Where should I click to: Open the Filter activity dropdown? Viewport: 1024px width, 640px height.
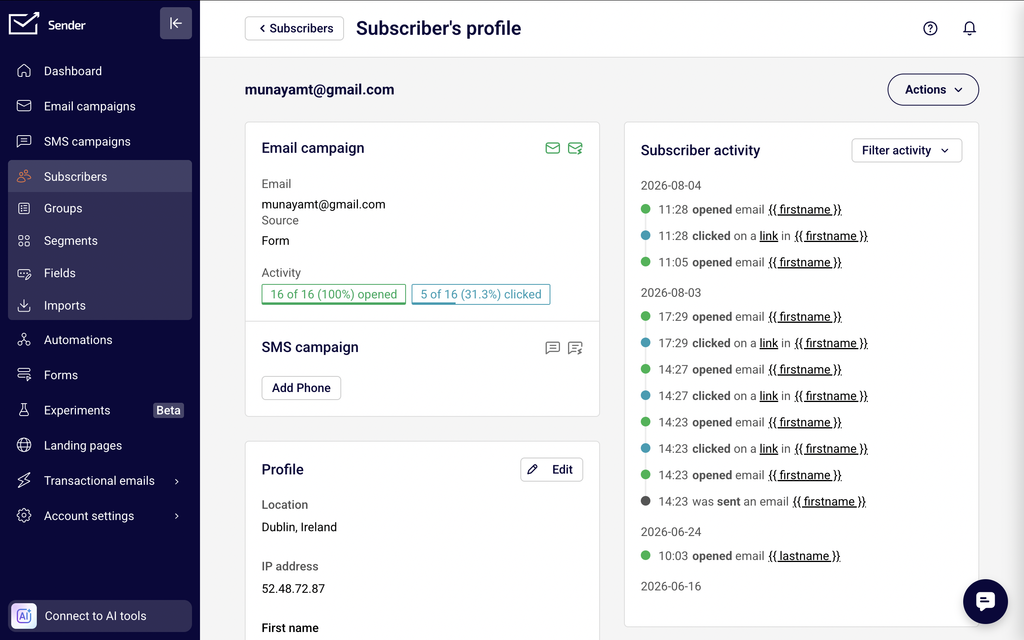point(906,150)
